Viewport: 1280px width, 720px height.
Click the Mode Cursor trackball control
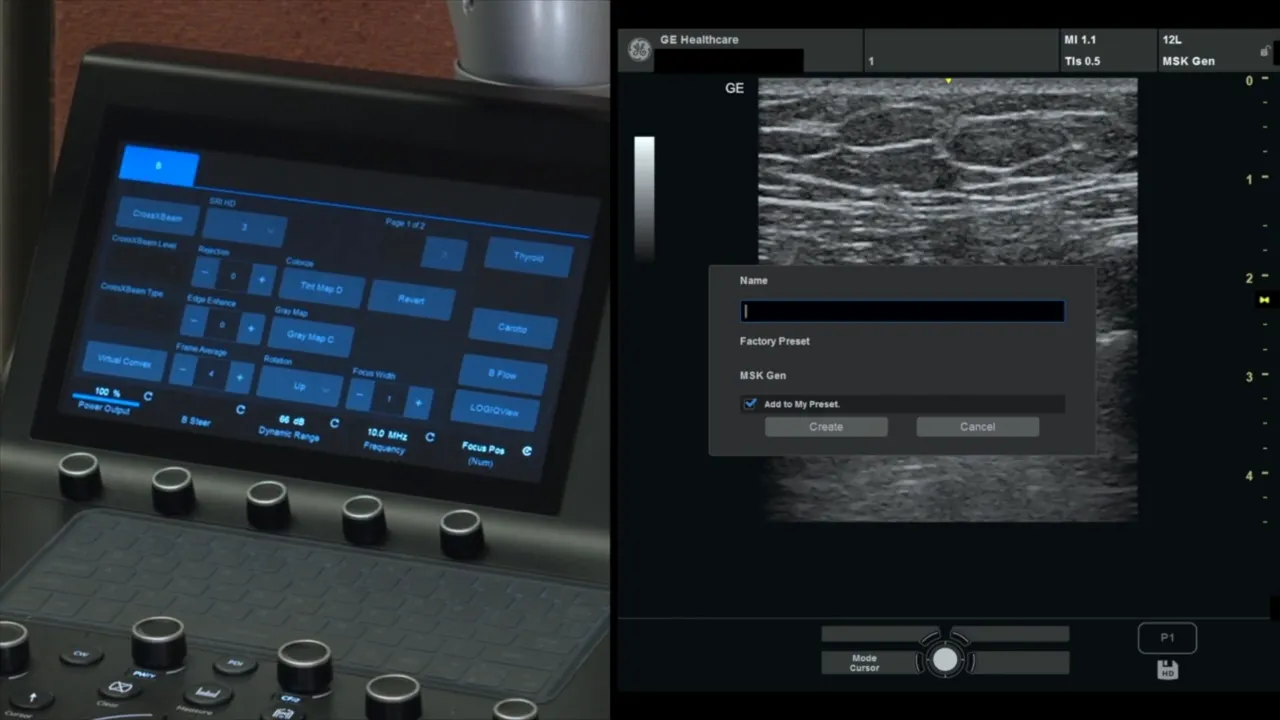945,658
